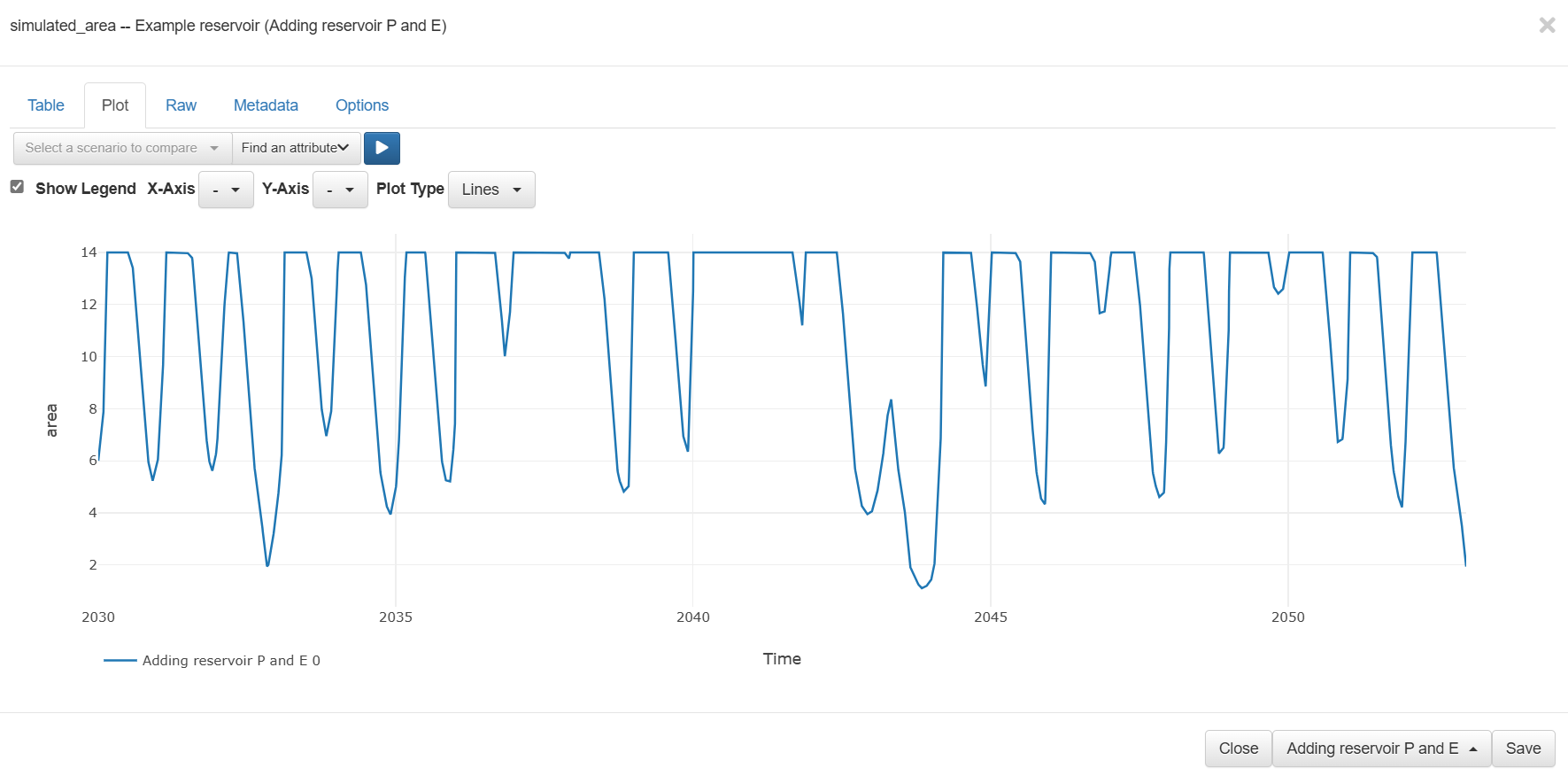Click the Save button

[1523, 749]
